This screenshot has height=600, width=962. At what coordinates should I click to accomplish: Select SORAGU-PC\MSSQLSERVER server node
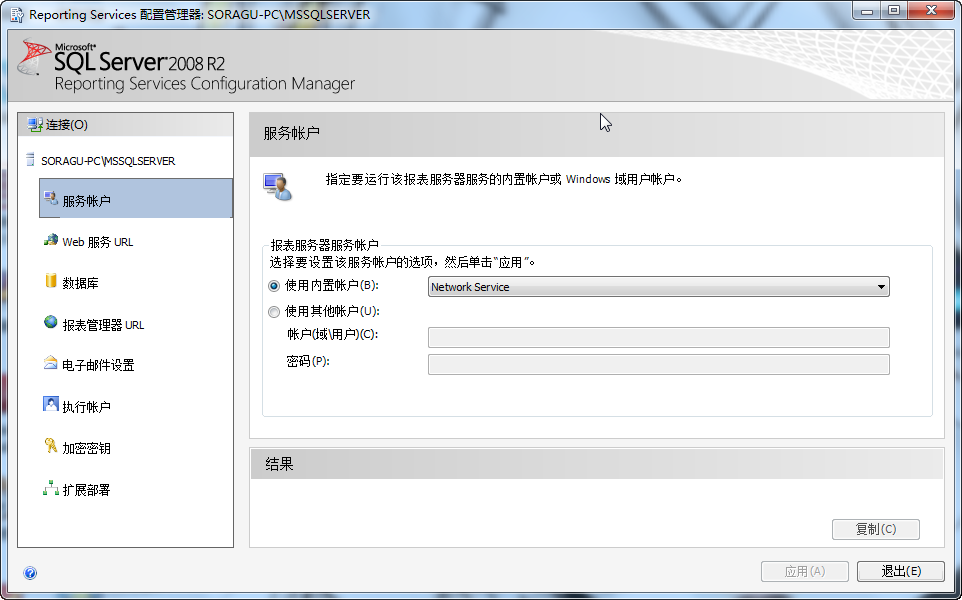click(x=108, y=161)
